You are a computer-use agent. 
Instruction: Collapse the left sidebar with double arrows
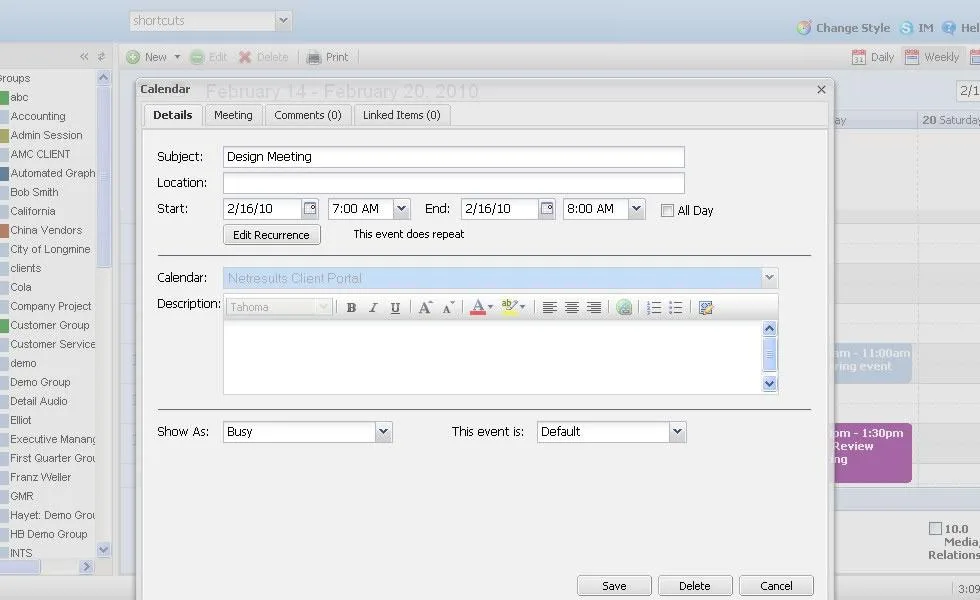84,57
